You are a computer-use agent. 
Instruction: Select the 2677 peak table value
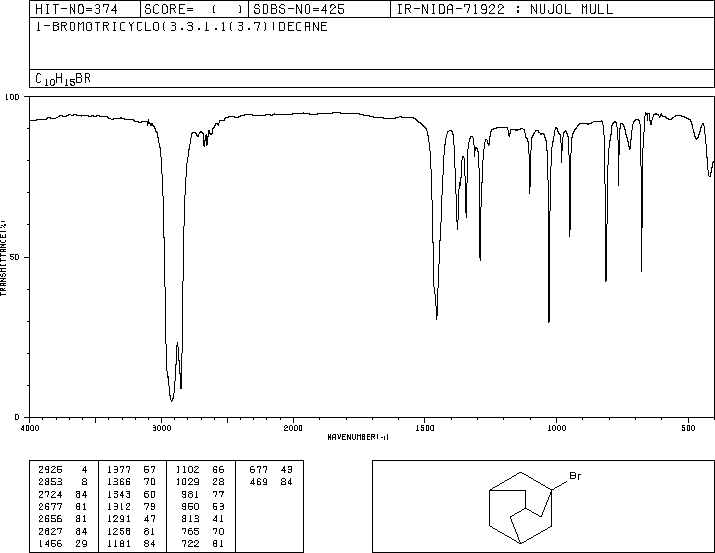pyautogui.click(x=51, y=506)
